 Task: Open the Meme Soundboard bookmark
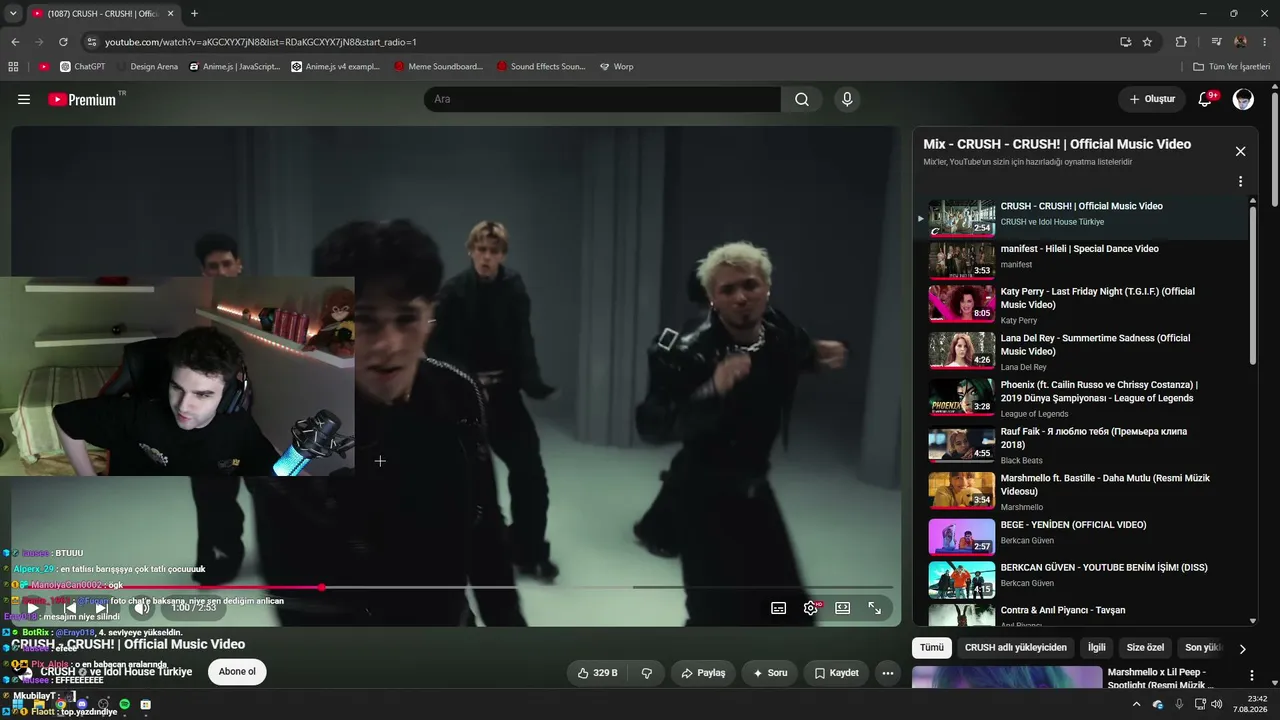tap(438, 67)
